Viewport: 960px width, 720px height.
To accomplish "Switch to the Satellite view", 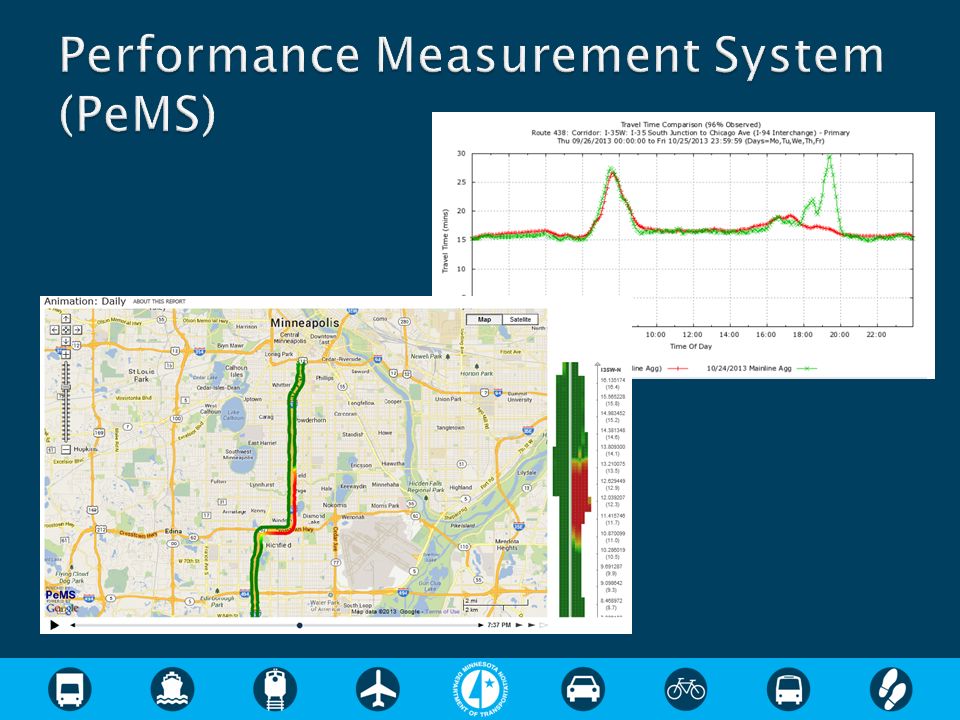I will 520,320.
